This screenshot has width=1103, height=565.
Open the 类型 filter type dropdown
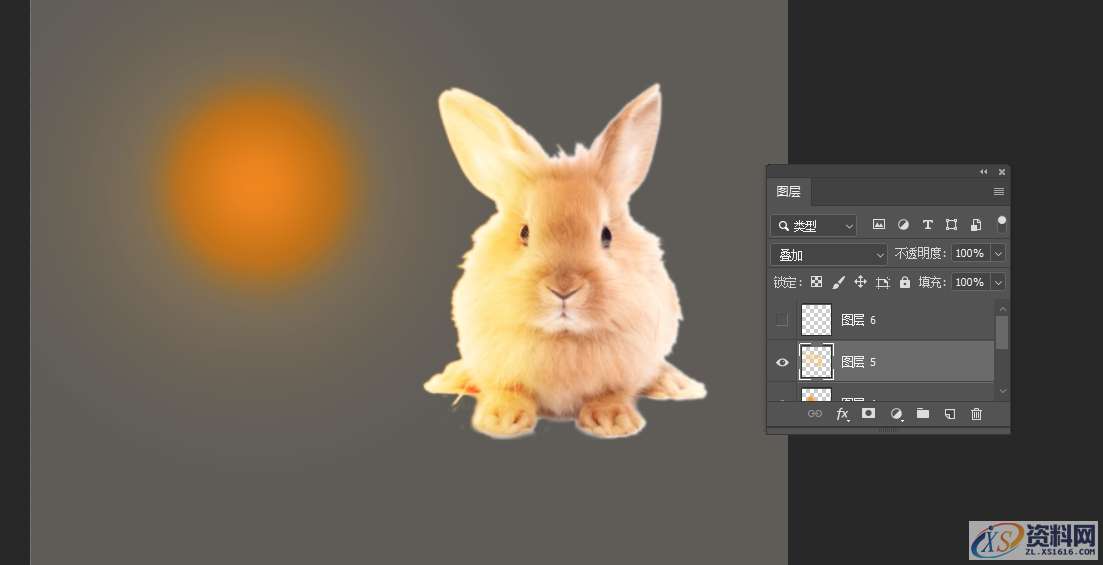click(813, 225)
